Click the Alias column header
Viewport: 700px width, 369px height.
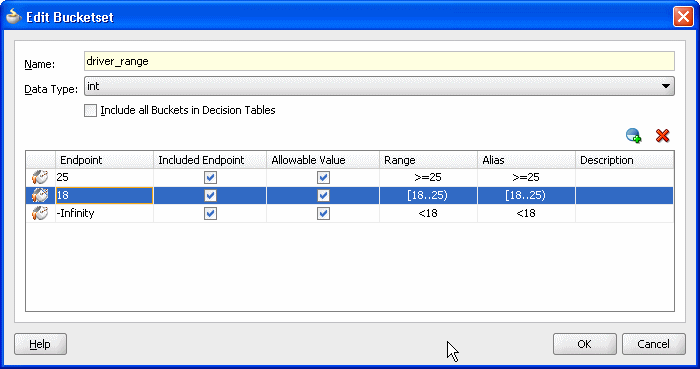coord(526,160)
